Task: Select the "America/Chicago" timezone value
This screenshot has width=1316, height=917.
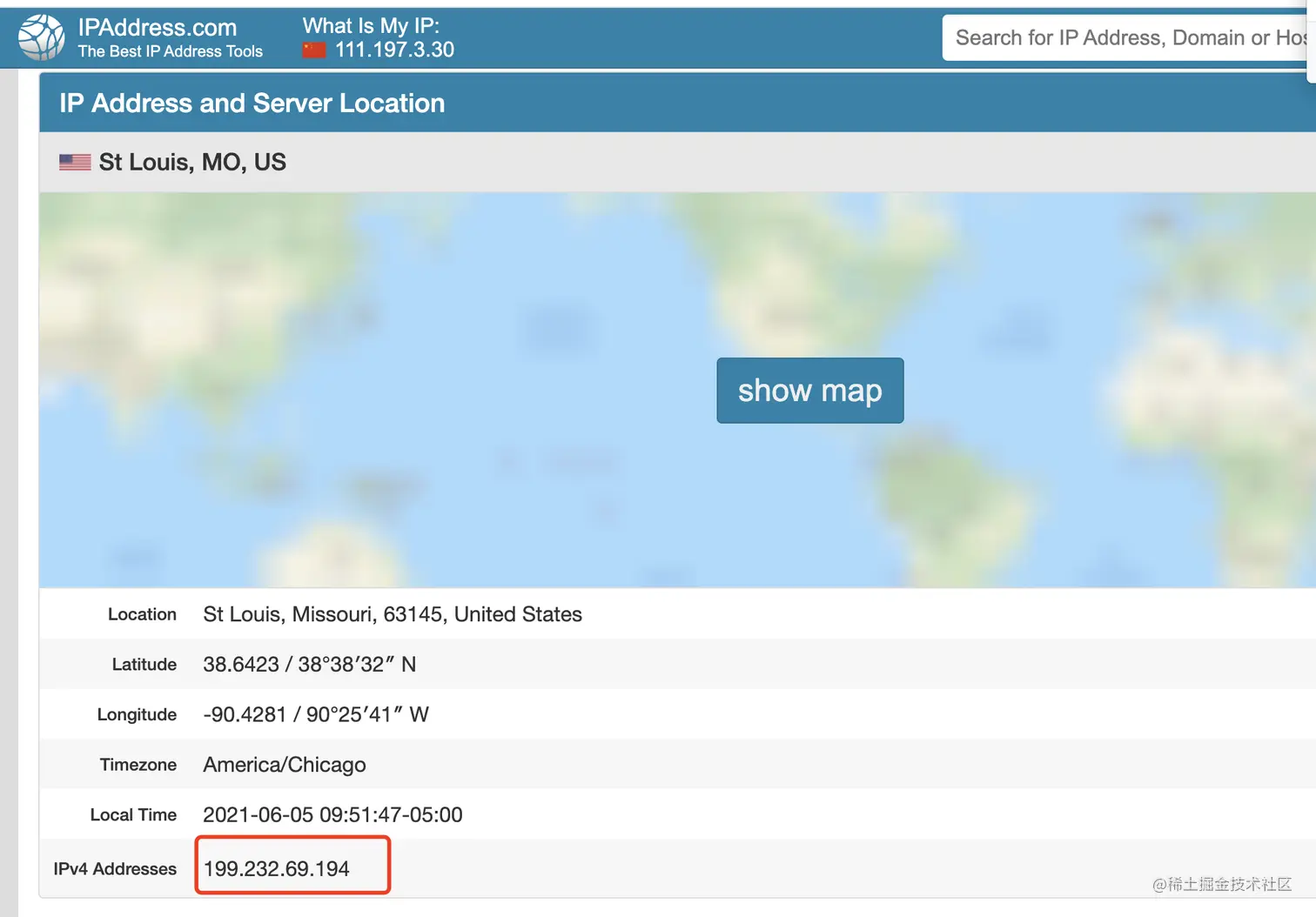Action: 285,765
